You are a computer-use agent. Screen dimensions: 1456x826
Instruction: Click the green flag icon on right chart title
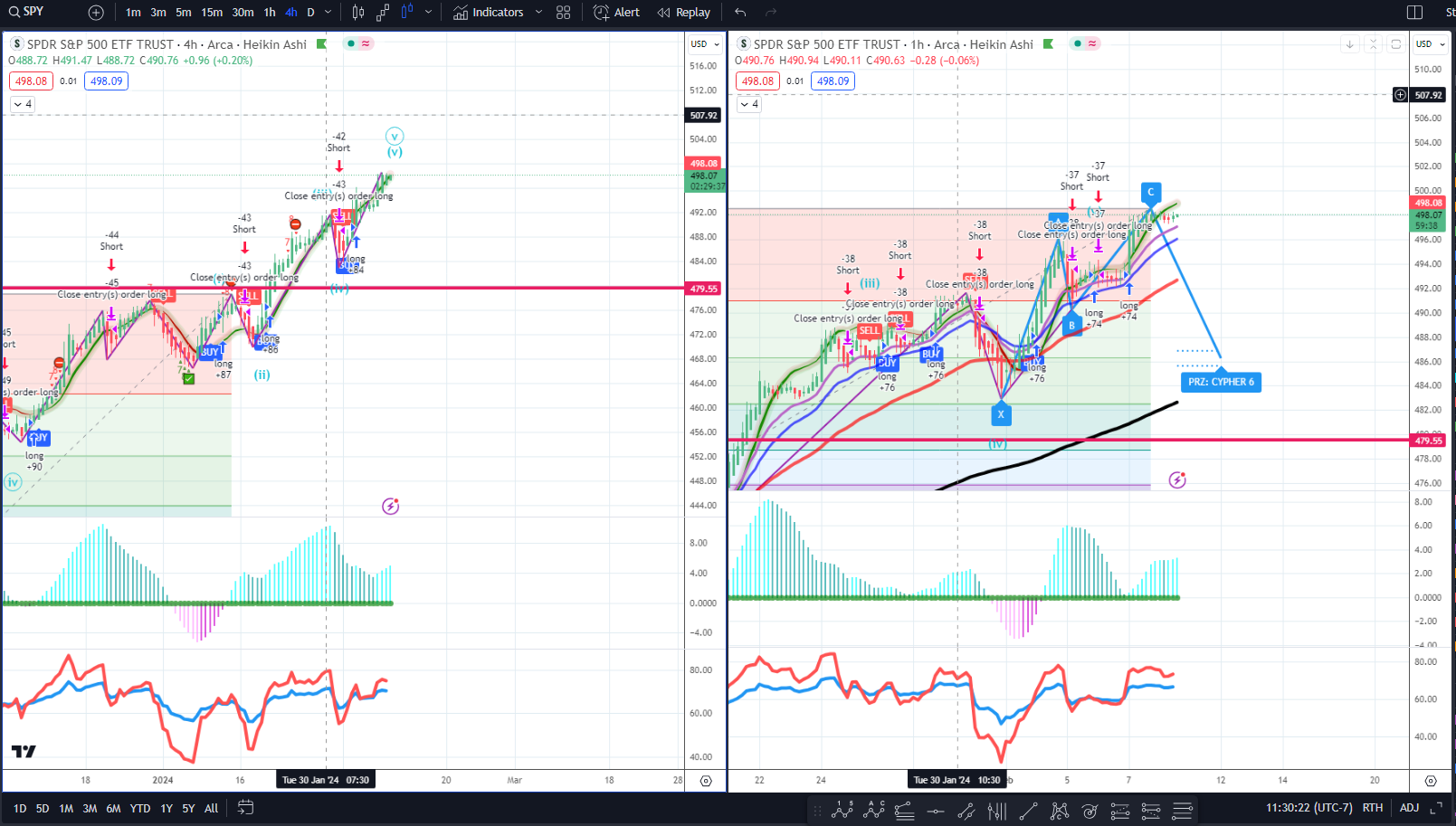tap(1048, 44)
